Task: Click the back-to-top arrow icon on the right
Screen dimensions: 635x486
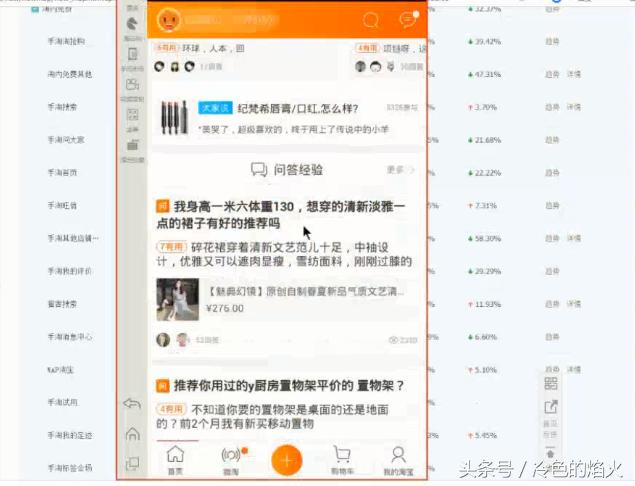Action: [x=551, y=453]
